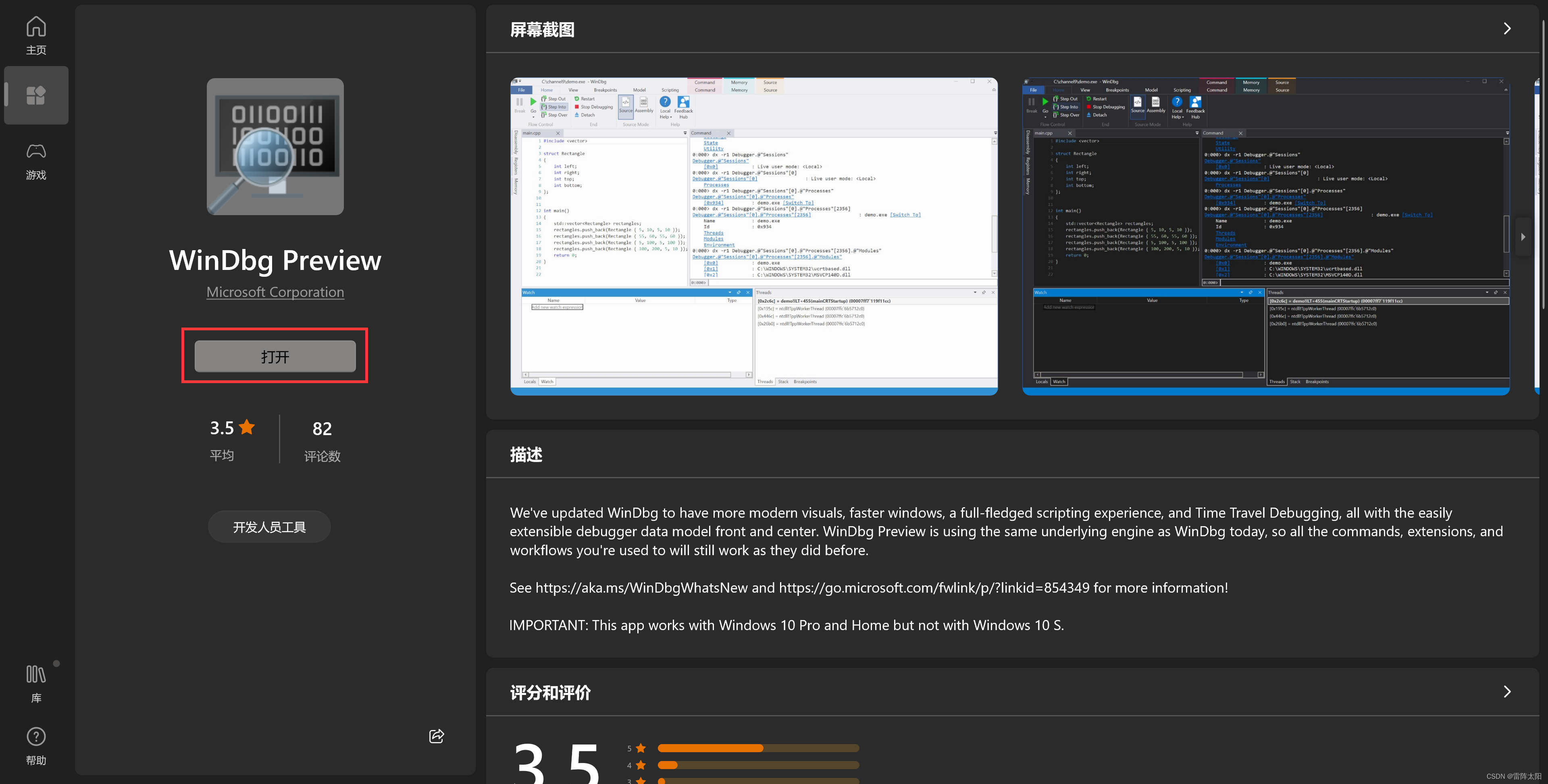Viewport: 1548px width, 784px height.
Task: Click the 打开 (Open) button
Action: tap(275, 356)
